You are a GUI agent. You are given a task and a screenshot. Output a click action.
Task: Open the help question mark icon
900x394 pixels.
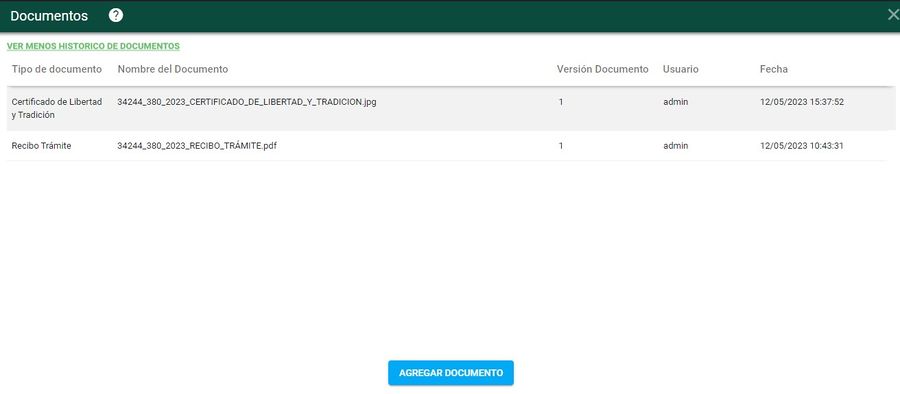tap(116, 16)
